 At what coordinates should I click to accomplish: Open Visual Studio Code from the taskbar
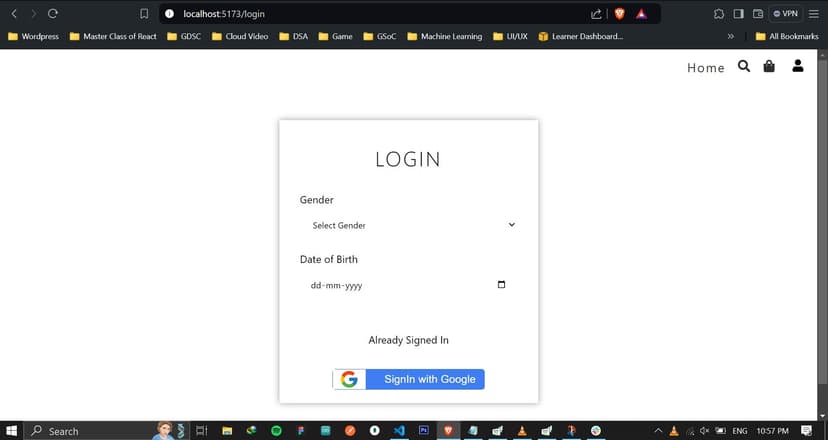tap(399, 430)
